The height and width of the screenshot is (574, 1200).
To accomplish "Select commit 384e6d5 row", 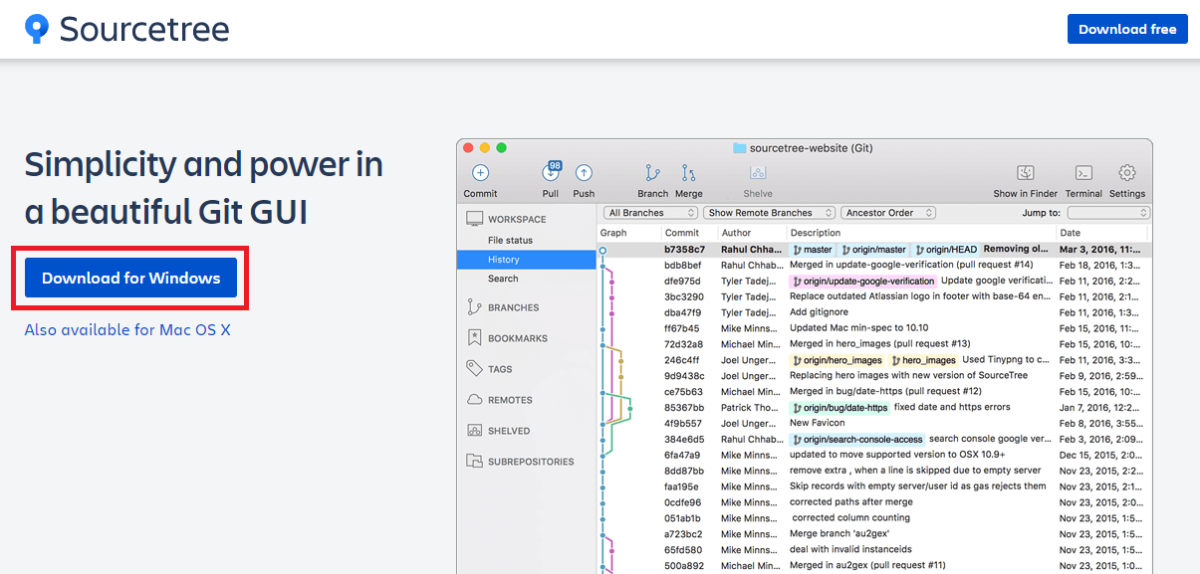I will (874, 439).
